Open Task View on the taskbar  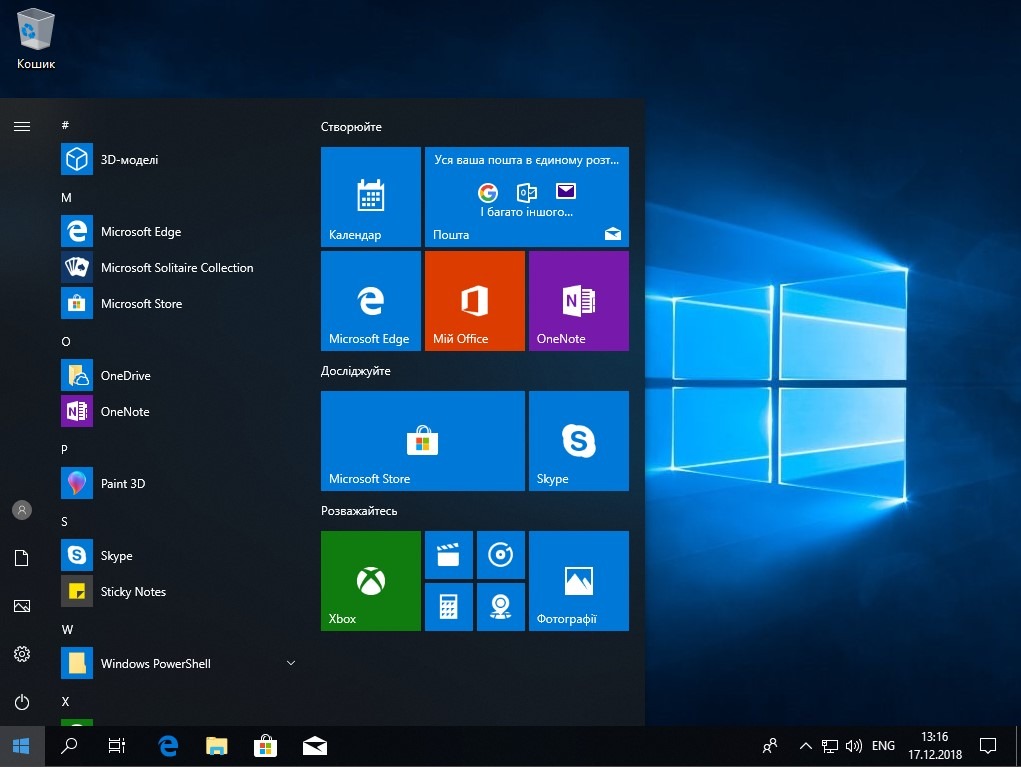(117, 746)
